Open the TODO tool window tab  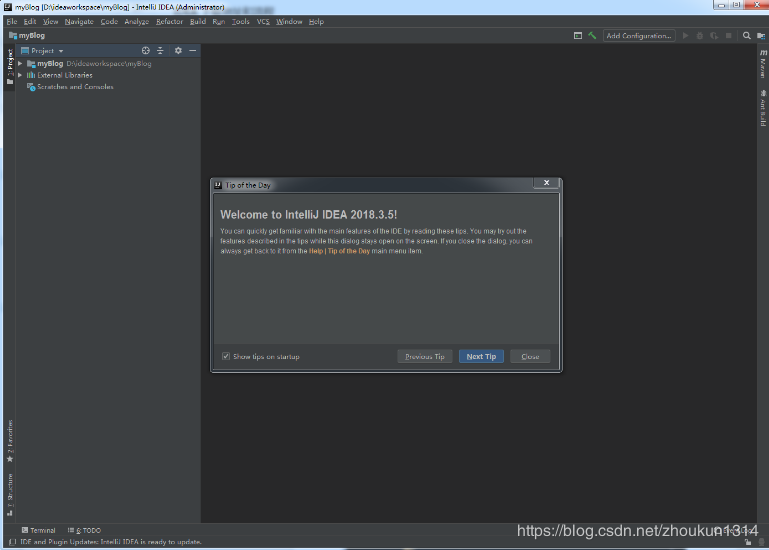[x=84, y=530]
